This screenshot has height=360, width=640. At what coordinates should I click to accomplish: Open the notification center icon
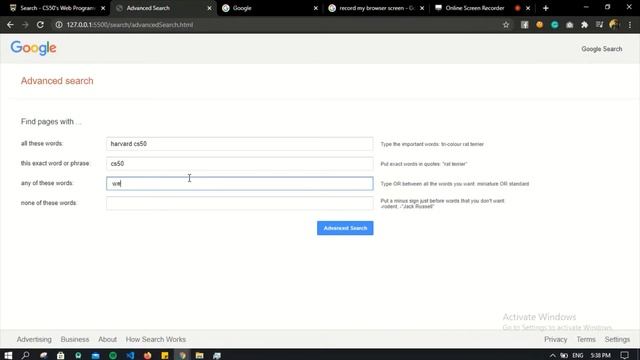(624, 356)
